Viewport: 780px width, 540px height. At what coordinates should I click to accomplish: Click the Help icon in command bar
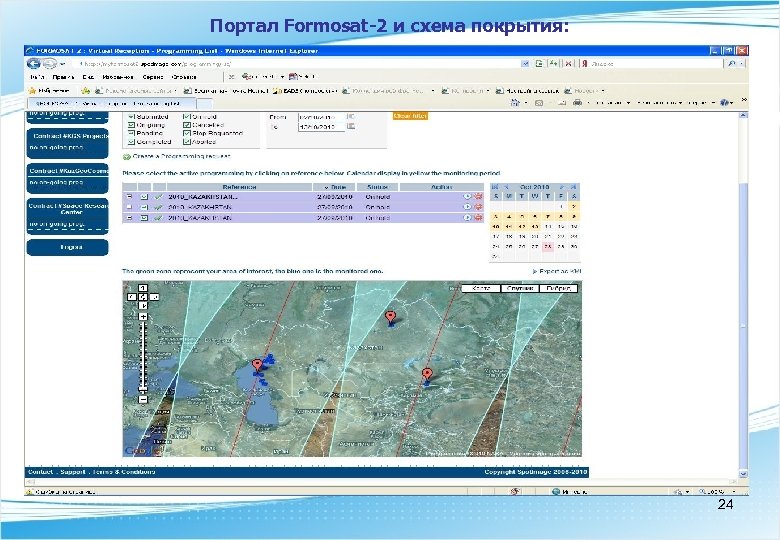tap(724, 103)
